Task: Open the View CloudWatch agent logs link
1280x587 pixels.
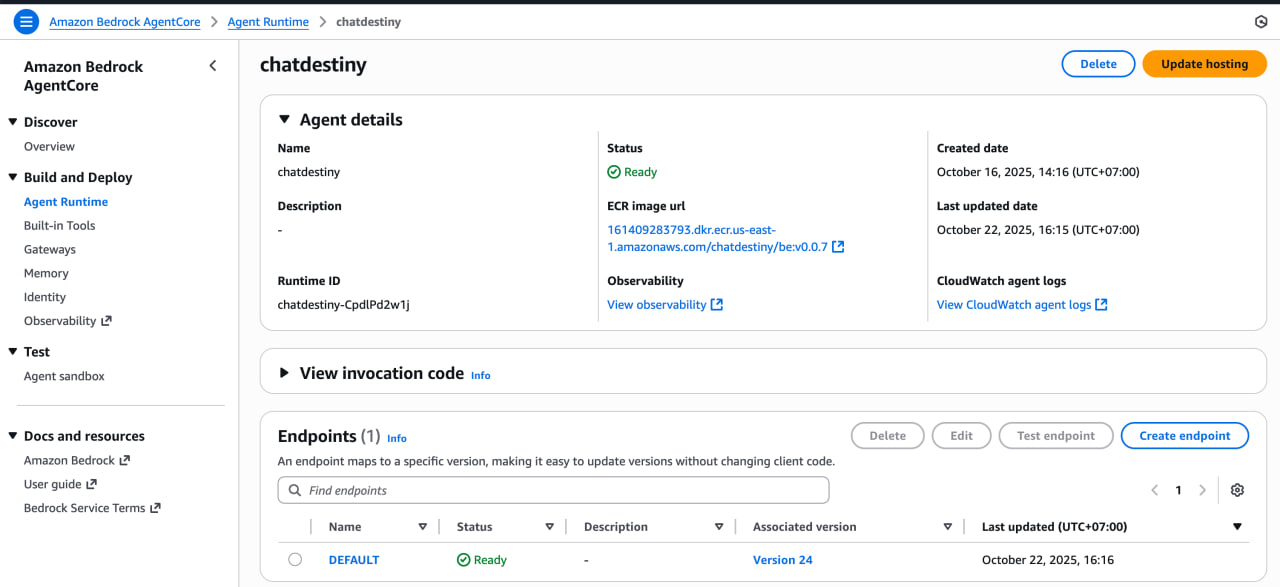Action: [x=1014, y=305]
